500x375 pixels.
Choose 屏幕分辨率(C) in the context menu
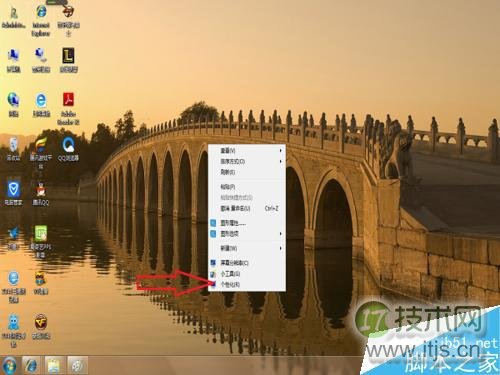click(247, 263)
